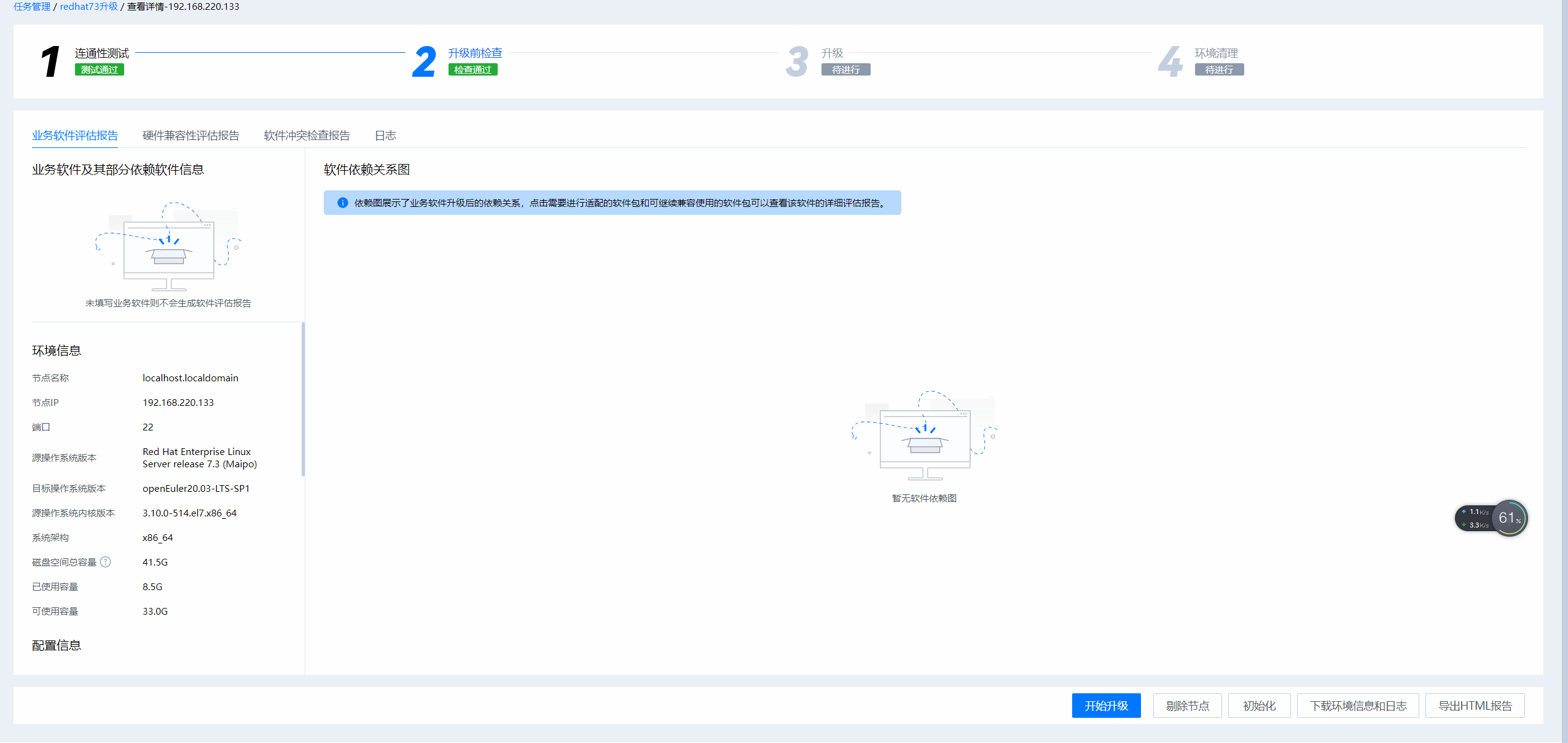Click the Red Hat Enterprise Linux version text

tap(200, 457)
